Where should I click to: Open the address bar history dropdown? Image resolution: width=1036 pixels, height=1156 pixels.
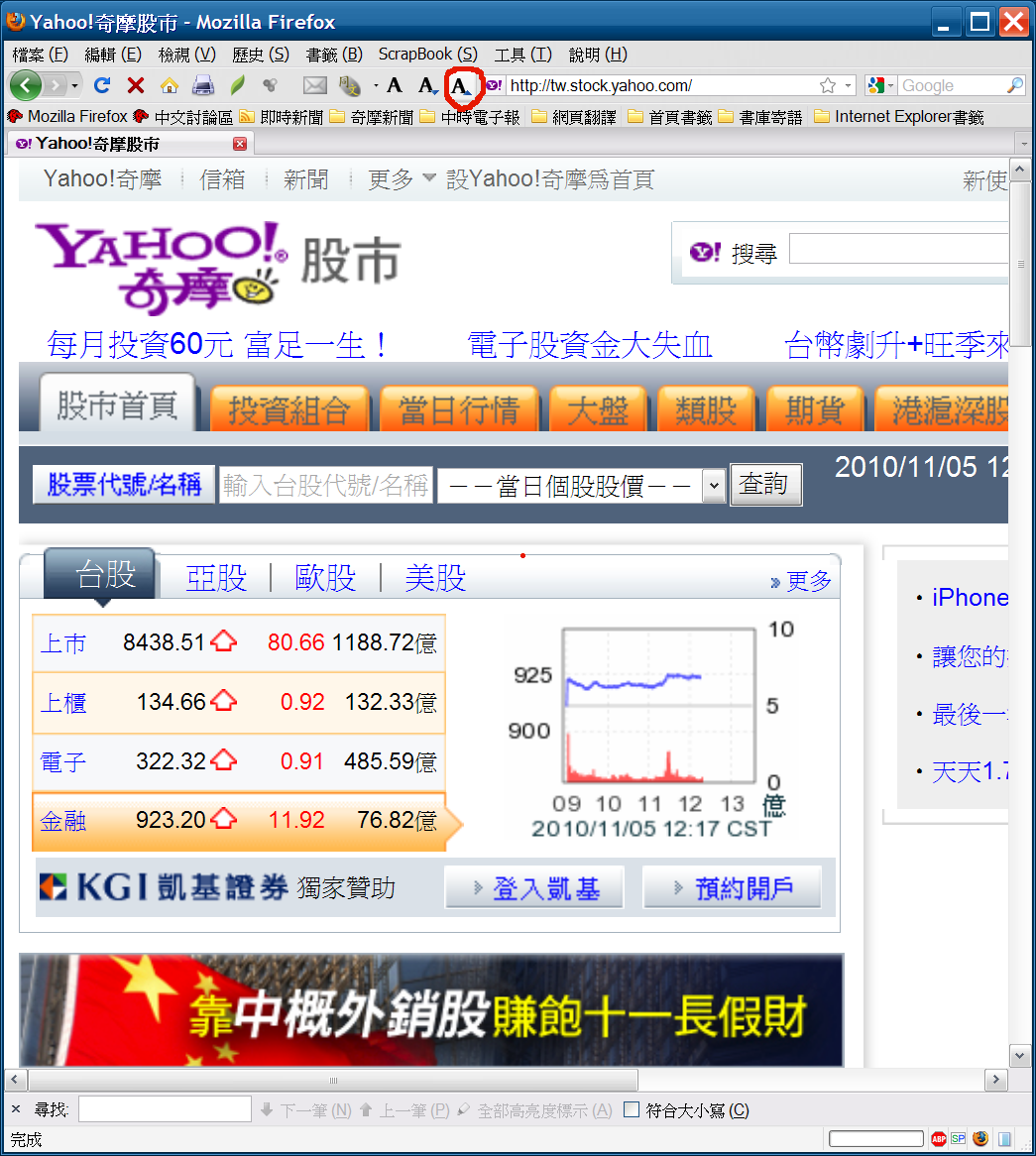pos(848,85)
